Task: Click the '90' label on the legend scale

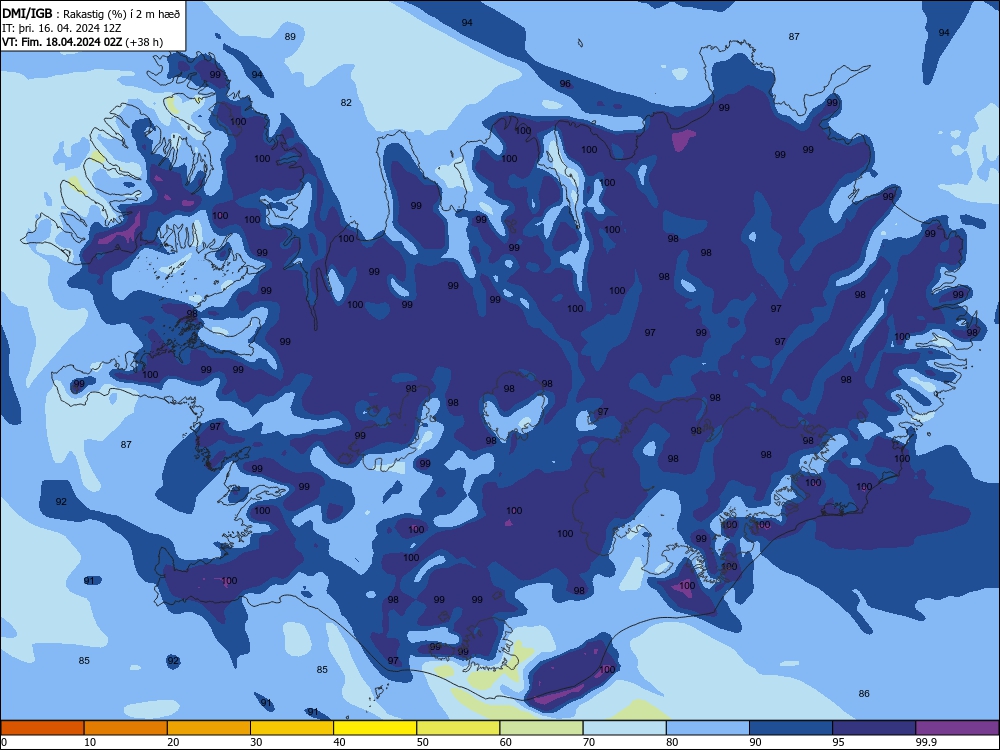Action: (755, 742)
